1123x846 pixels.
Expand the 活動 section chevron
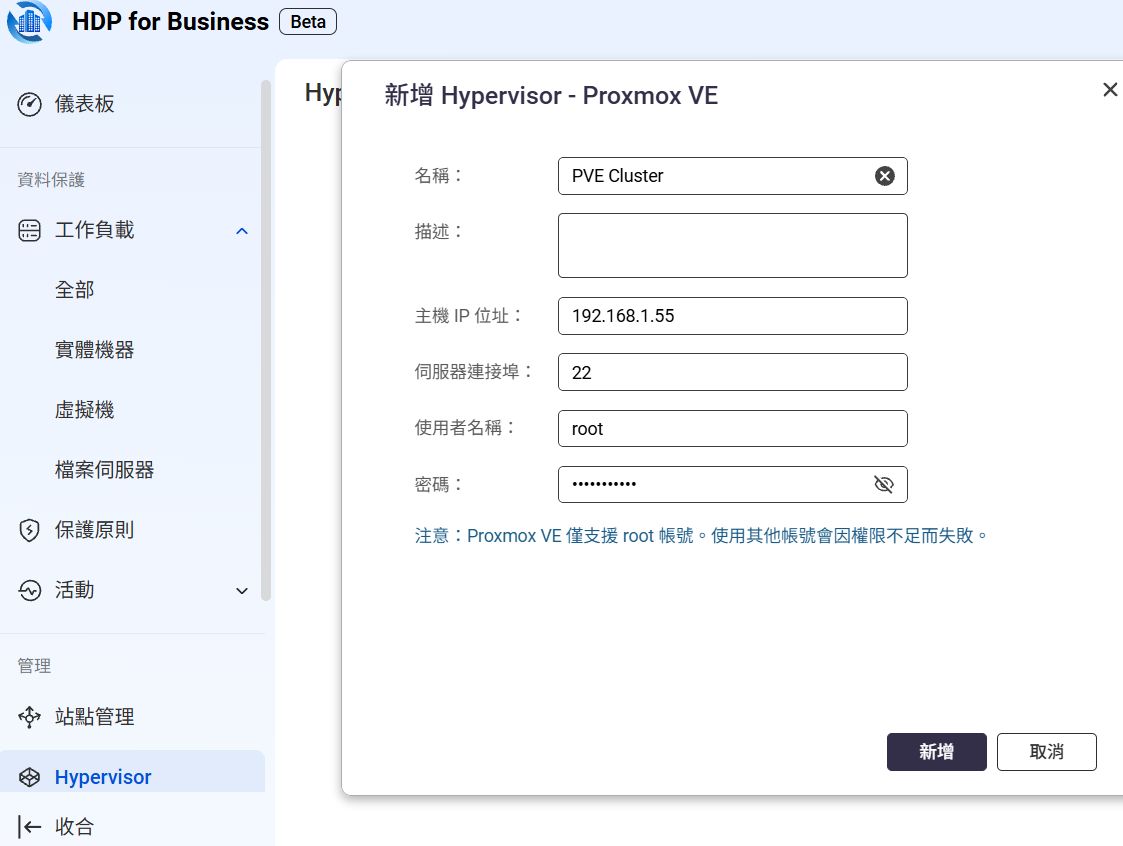242,591
